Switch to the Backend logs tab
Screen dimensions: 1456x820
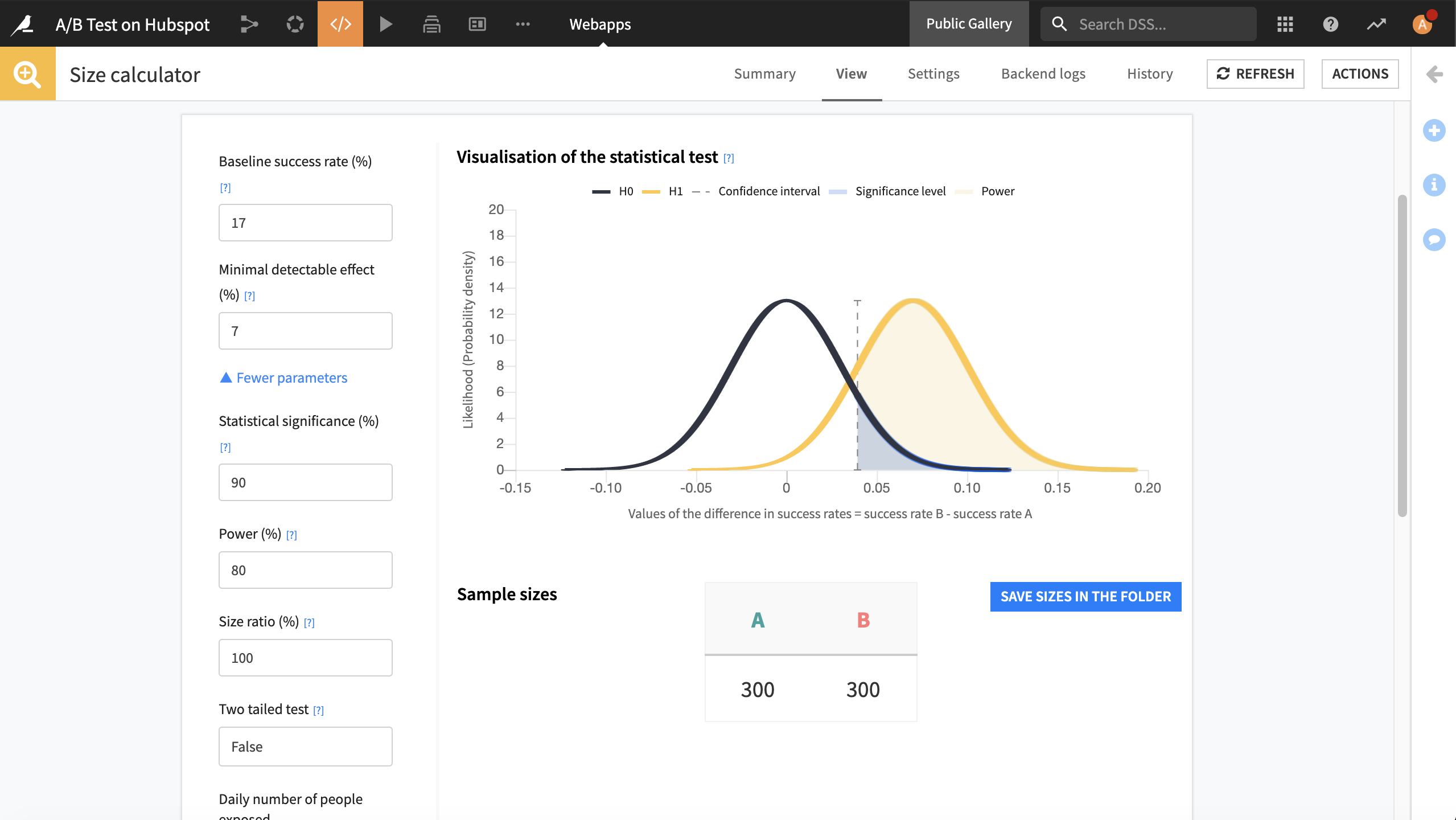pos(1043,73)
